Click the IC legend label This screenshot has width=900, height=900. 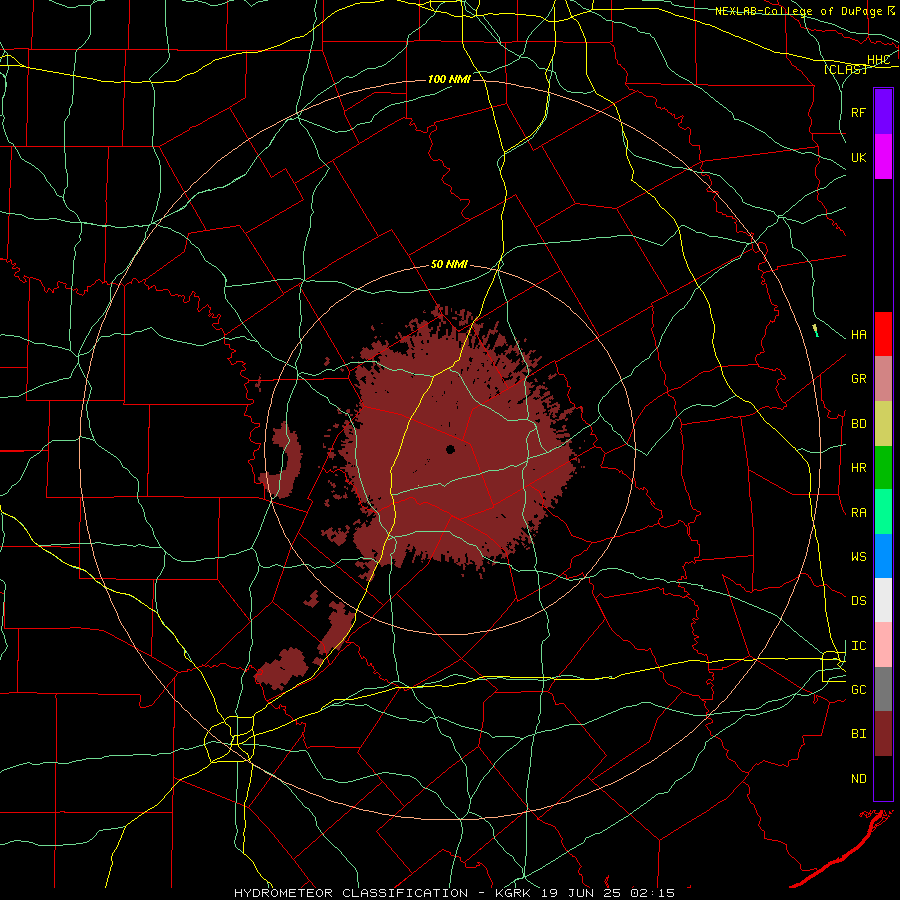858,646
